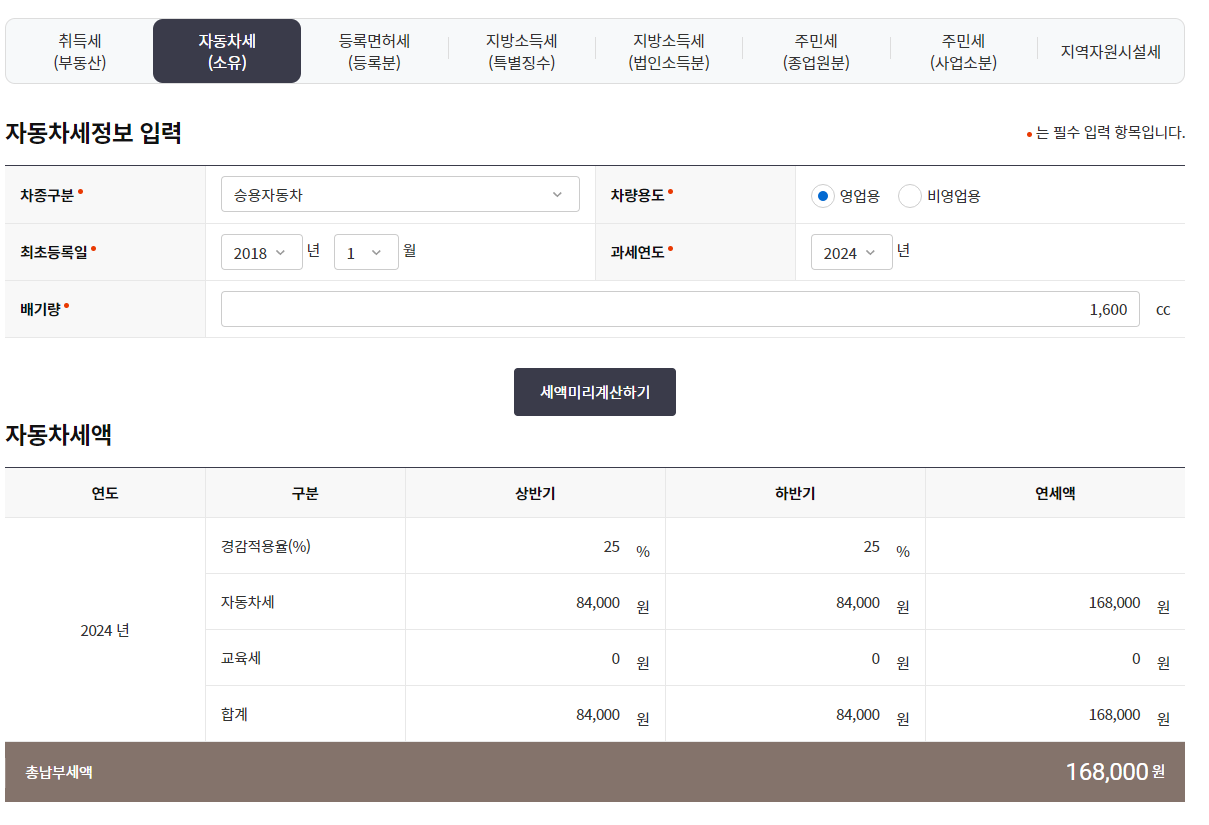Click the 세액미리계산하기 calculate button
This screenshot has width=1209, height=825.
coord(594,392)
